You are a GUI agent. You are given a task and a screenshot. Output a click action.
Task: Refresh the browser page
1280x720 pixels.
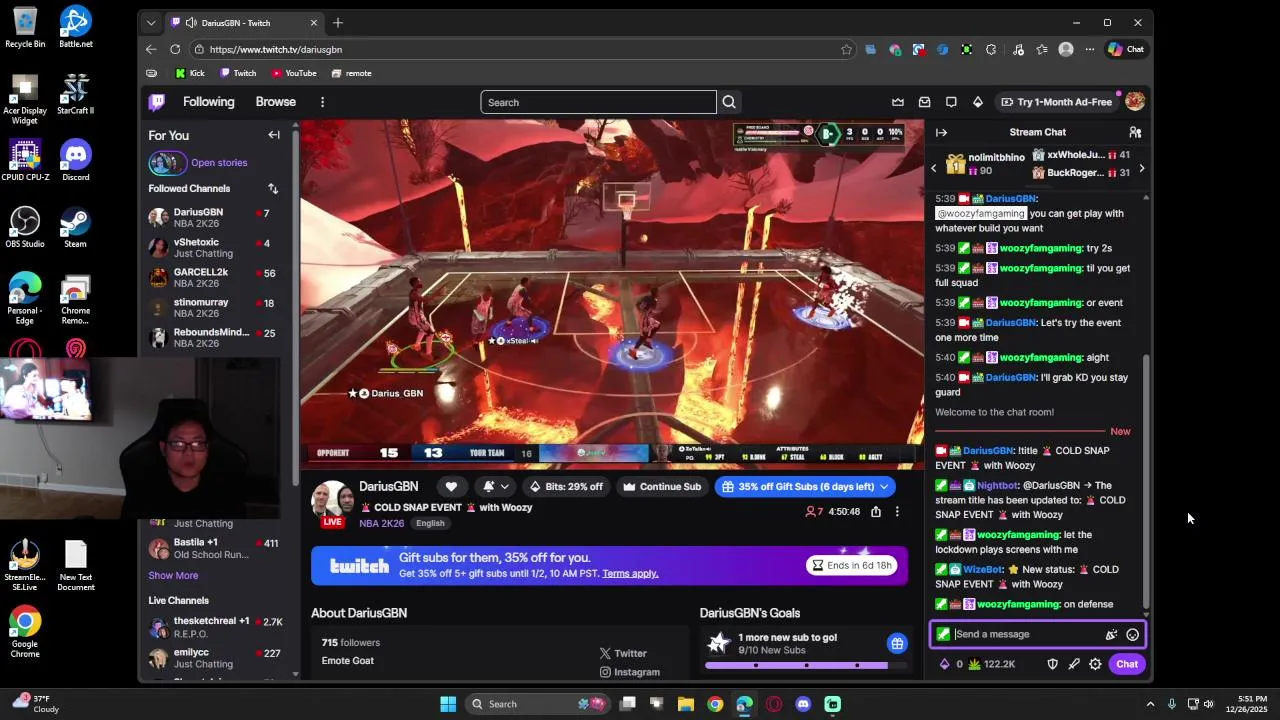coord(175,49)
